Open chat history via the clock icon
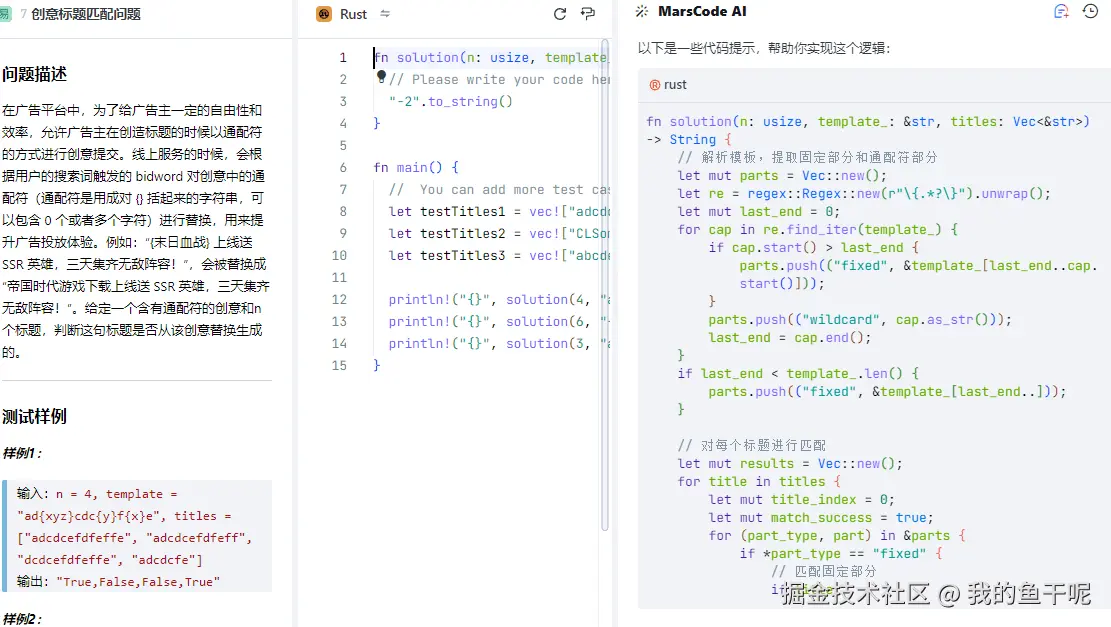Image resolution: width=1111 pixels, height=627 pixels. pyautogui.click(x=1091, y=12)
